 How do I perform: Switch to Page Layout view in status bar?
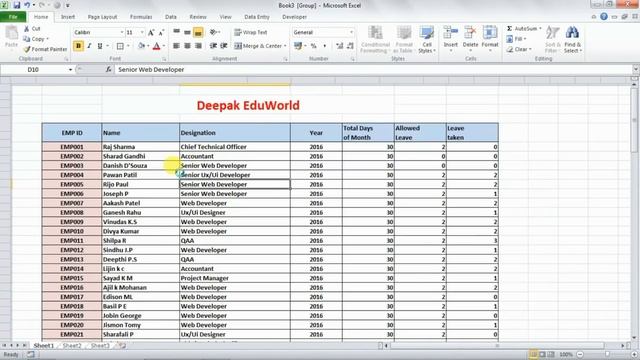(x=542, y=354)
